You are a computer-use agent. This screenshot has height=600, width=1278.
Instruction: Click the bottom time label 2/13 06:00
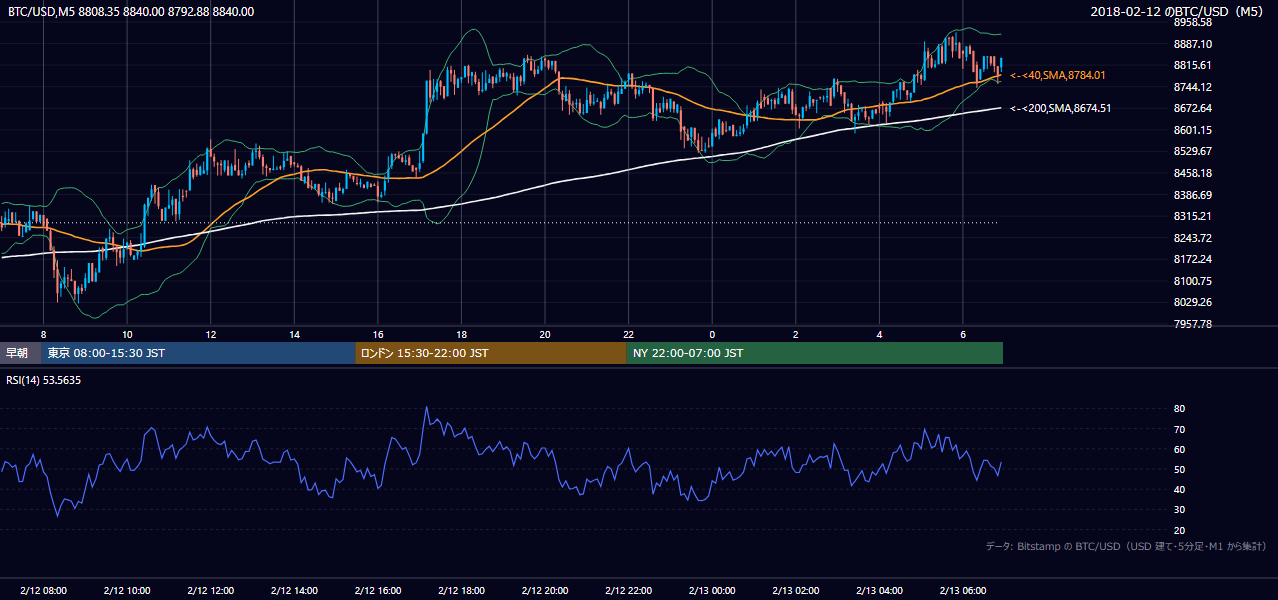962,590
